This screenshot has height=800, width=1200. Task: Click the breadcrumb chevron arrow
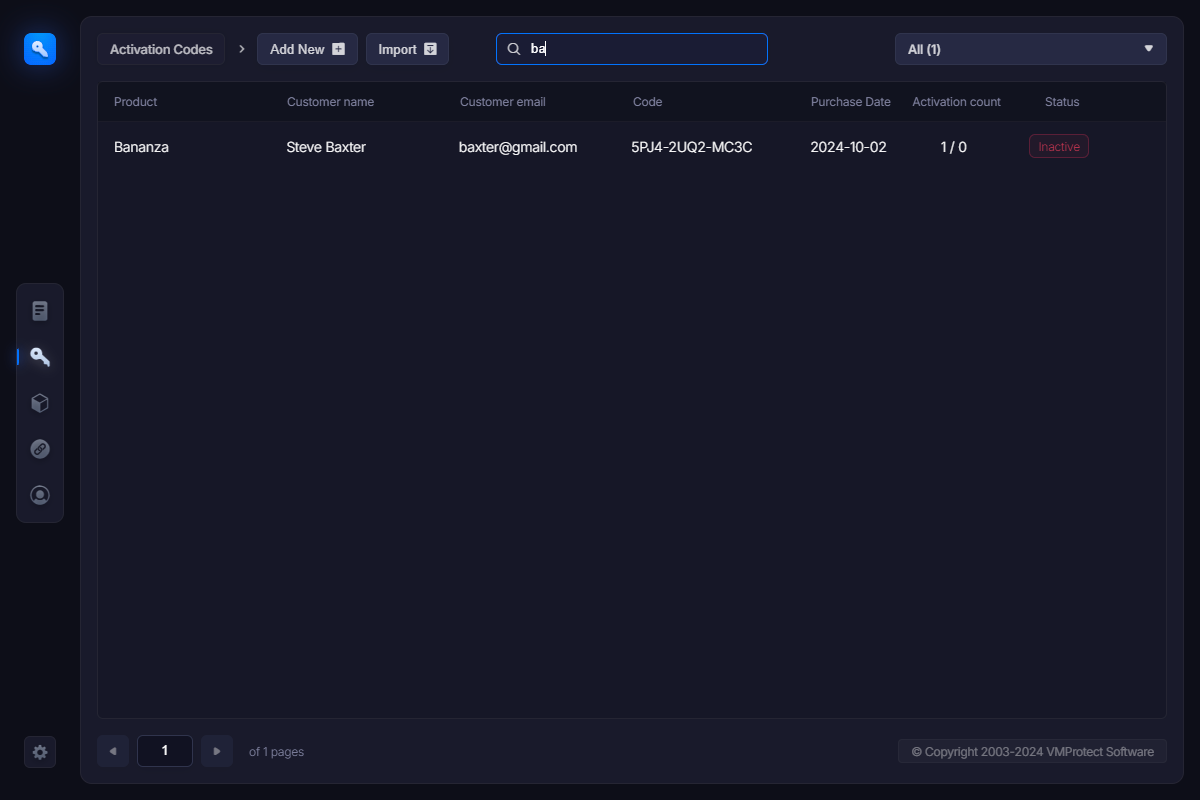click(x=242, y=49)
